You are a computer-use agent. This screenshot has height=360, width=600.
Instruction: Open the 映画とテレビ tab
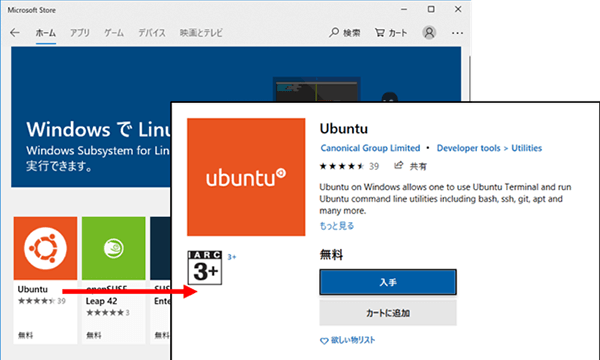[x=201, y=33]
